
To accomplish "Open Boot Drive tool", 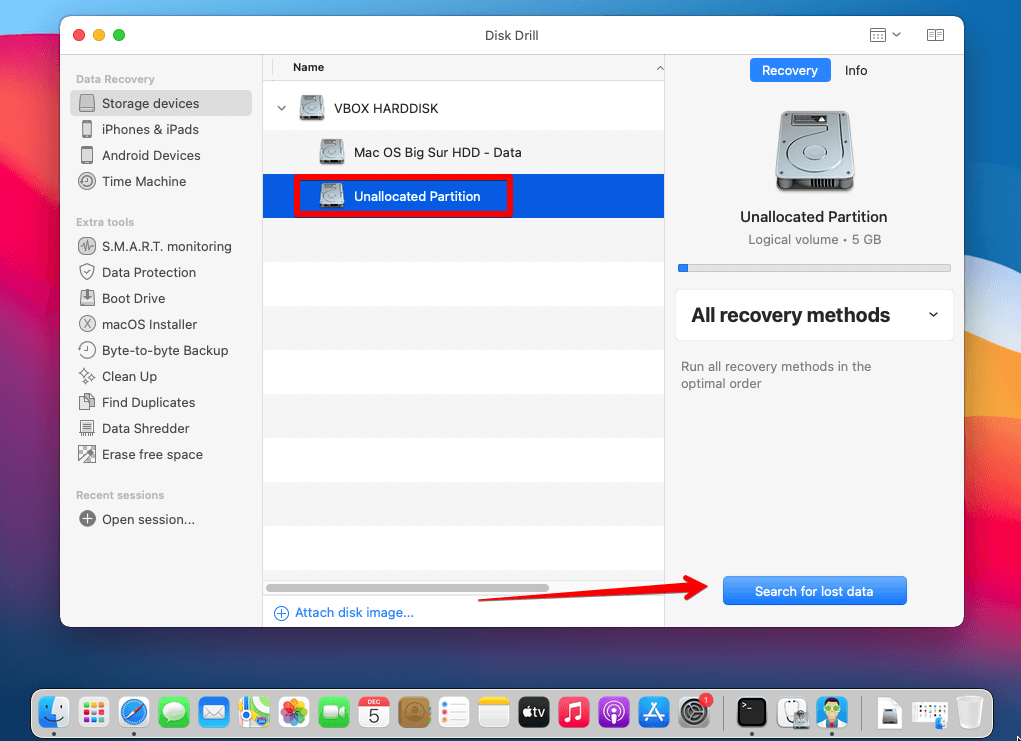I will point(133,298).
